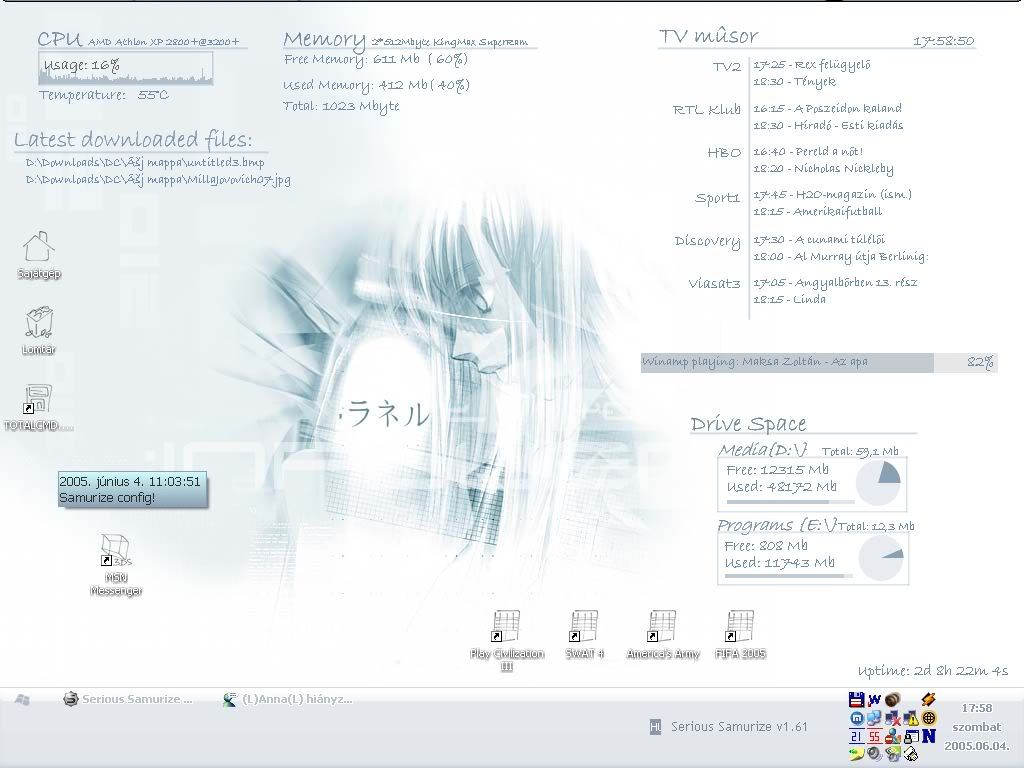Open the Lomtár recycle bin icon
Viewport: 1024px width, 768px height.
tap(38, 324)
